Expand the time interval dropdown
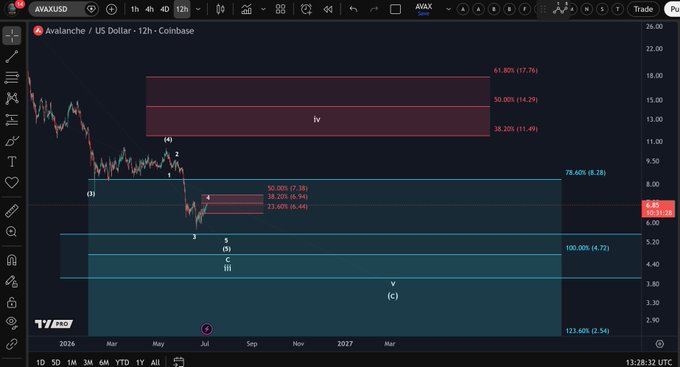The width and height of the screenshot is (680, 367). click(x=198, y=9)
